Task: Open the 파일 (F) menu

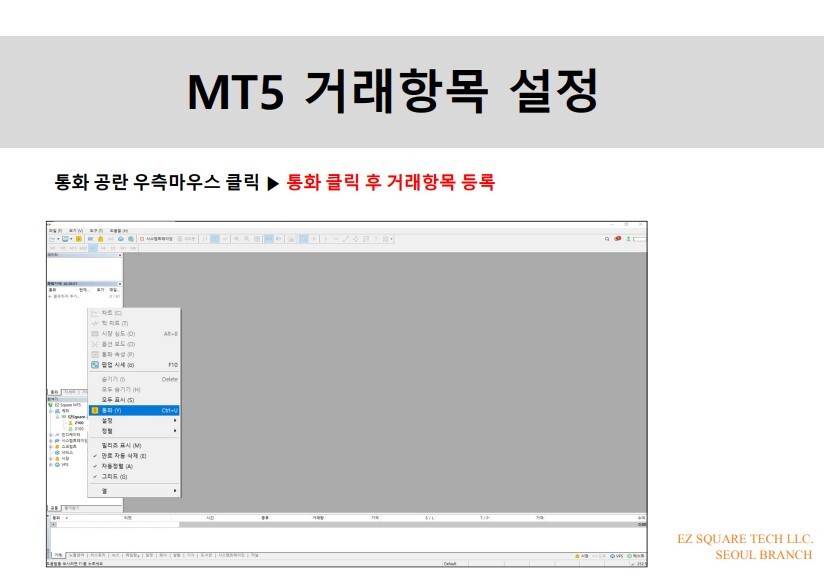Action: point(55,231)
